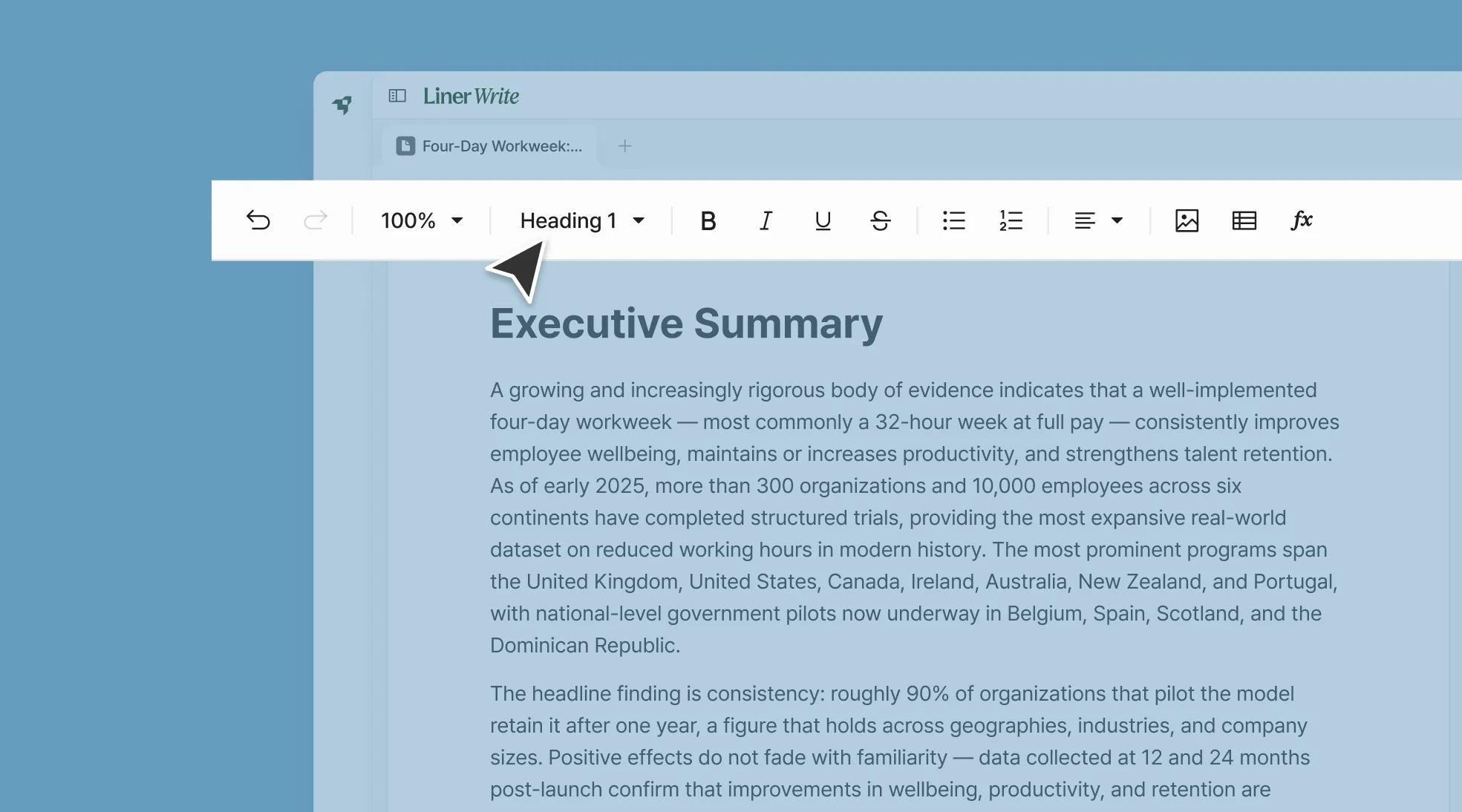Expand the text alignment dropdown arrow
The height and width of the screenshot is (812, 1462).
[1117, 220]
